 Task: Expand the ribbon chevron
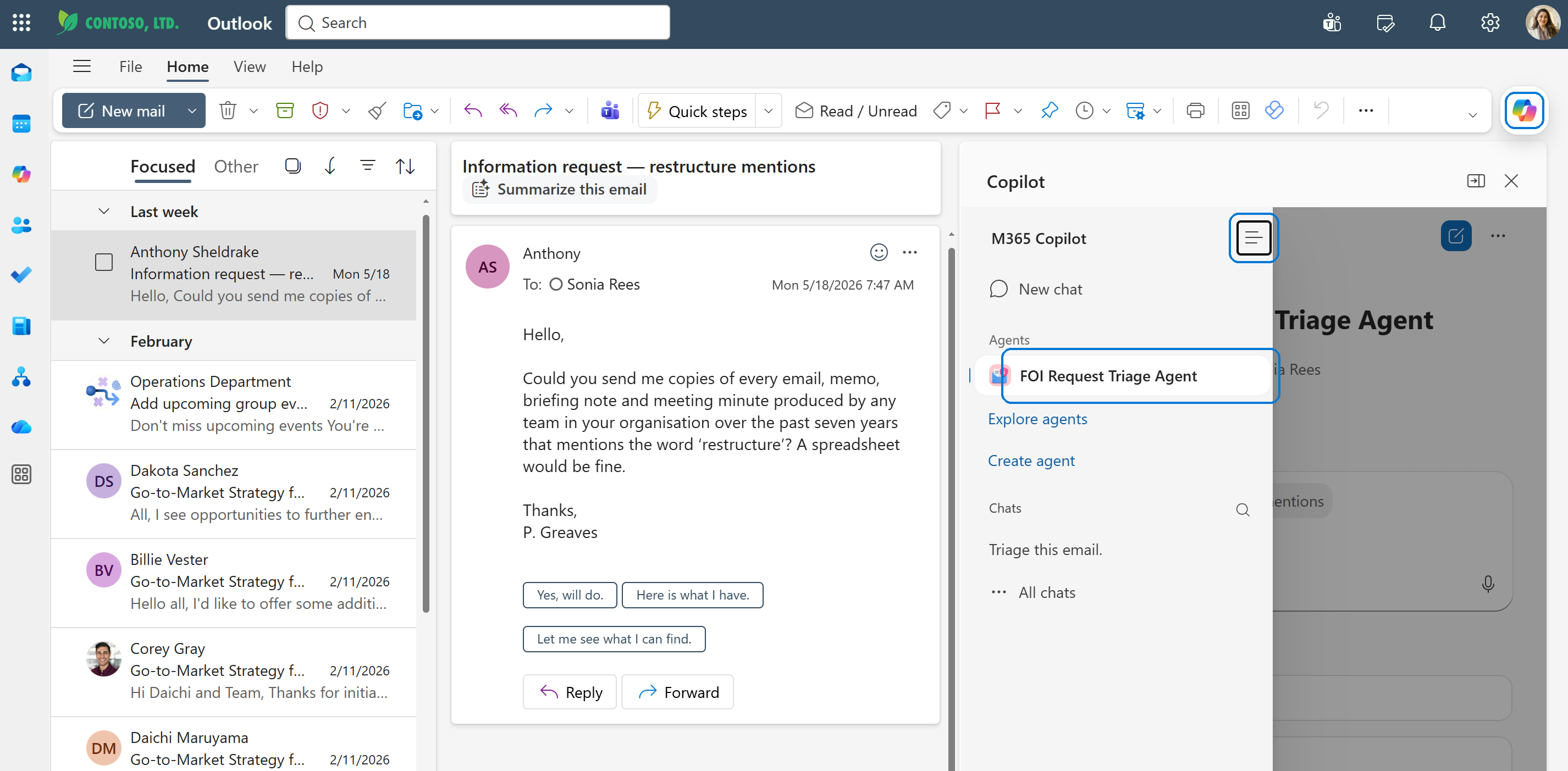coord(1472,115)
